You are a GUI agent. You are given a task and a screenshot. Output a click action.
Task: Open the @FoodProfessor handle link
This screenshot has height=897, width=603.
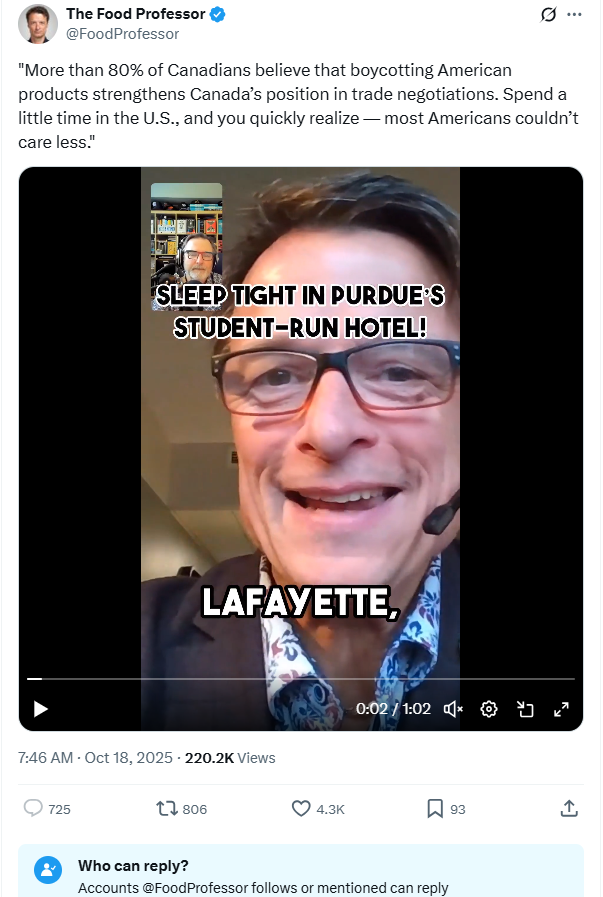coord(122,34)
